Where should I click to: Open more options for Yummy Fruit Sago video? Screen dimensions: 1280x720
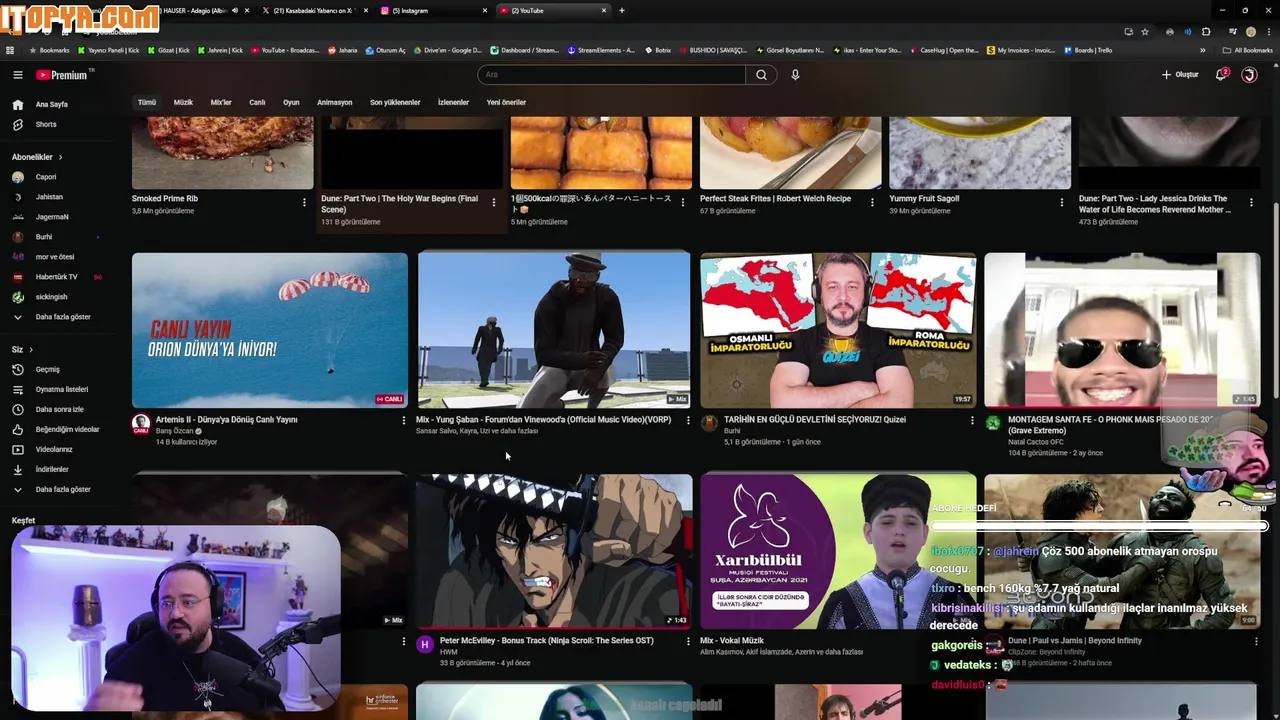point(1062,202)
